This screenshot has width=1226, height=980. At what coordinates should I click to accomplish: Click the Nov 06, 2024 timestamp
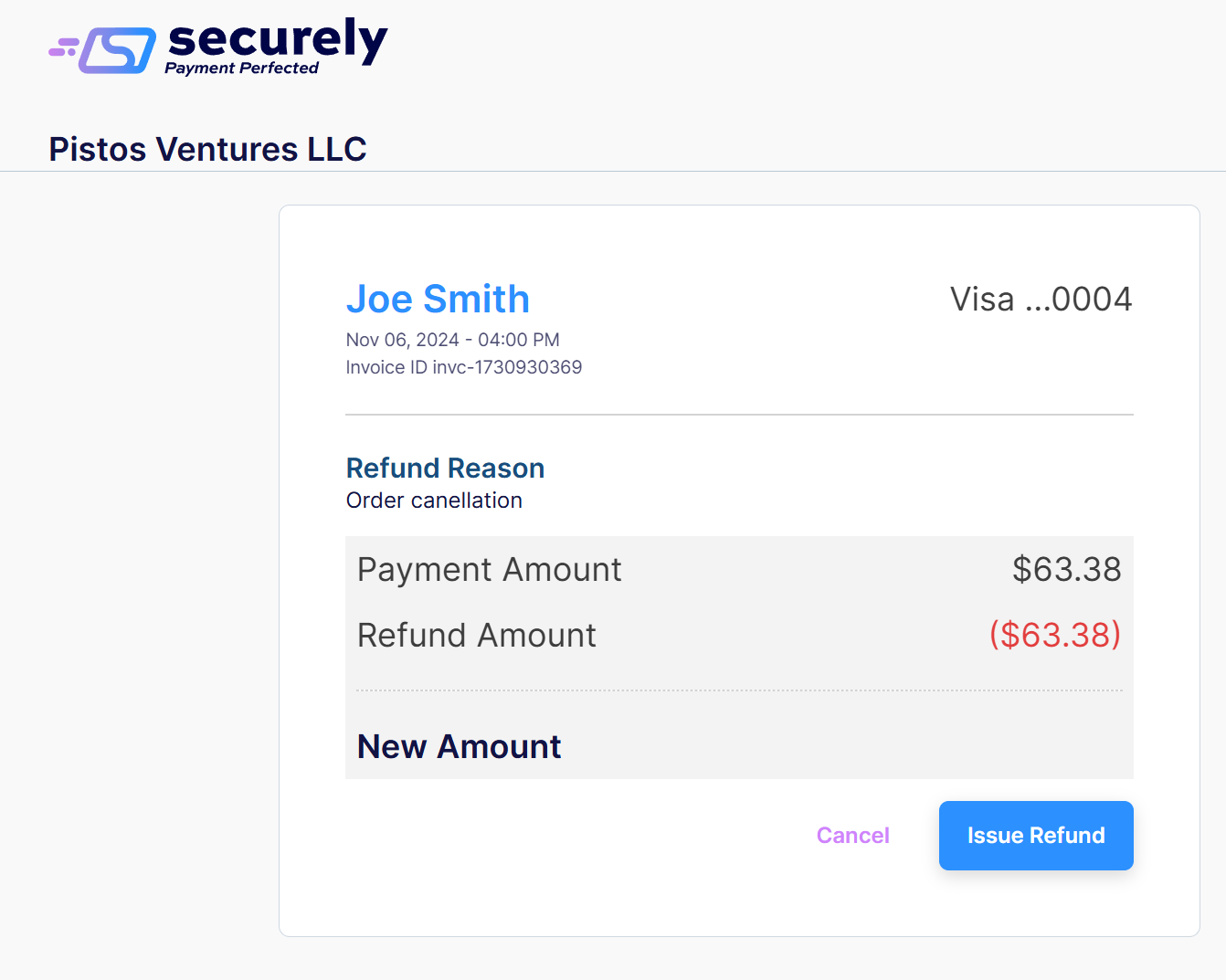click(x=452, y=340)
